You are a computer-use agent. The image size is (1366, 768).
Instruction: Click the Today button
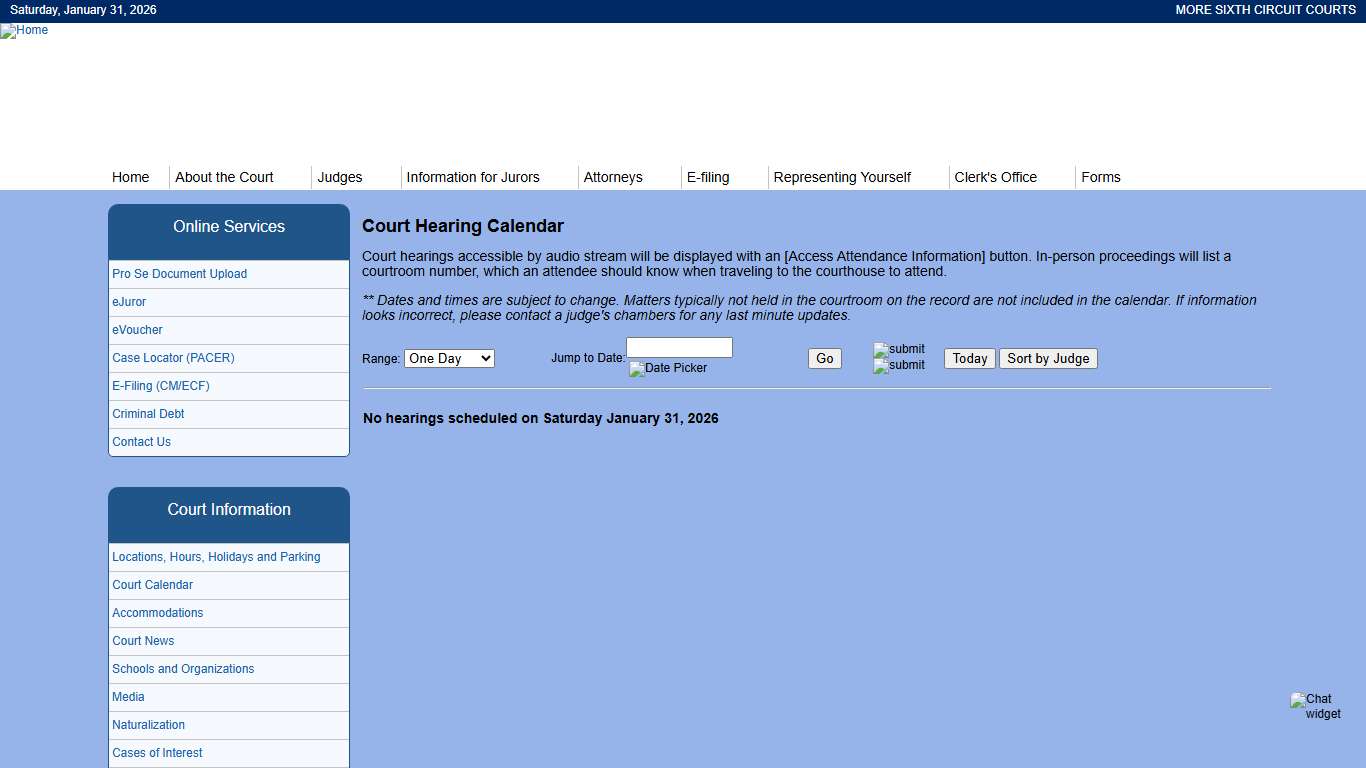[968, 358]
